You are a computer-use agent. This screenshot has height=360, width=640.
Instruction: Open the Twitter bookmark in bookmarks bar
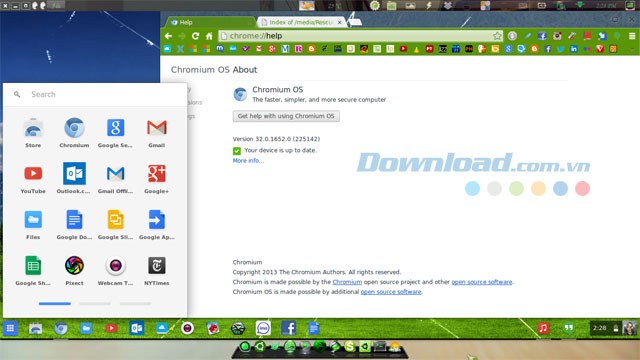coord(561,49)
